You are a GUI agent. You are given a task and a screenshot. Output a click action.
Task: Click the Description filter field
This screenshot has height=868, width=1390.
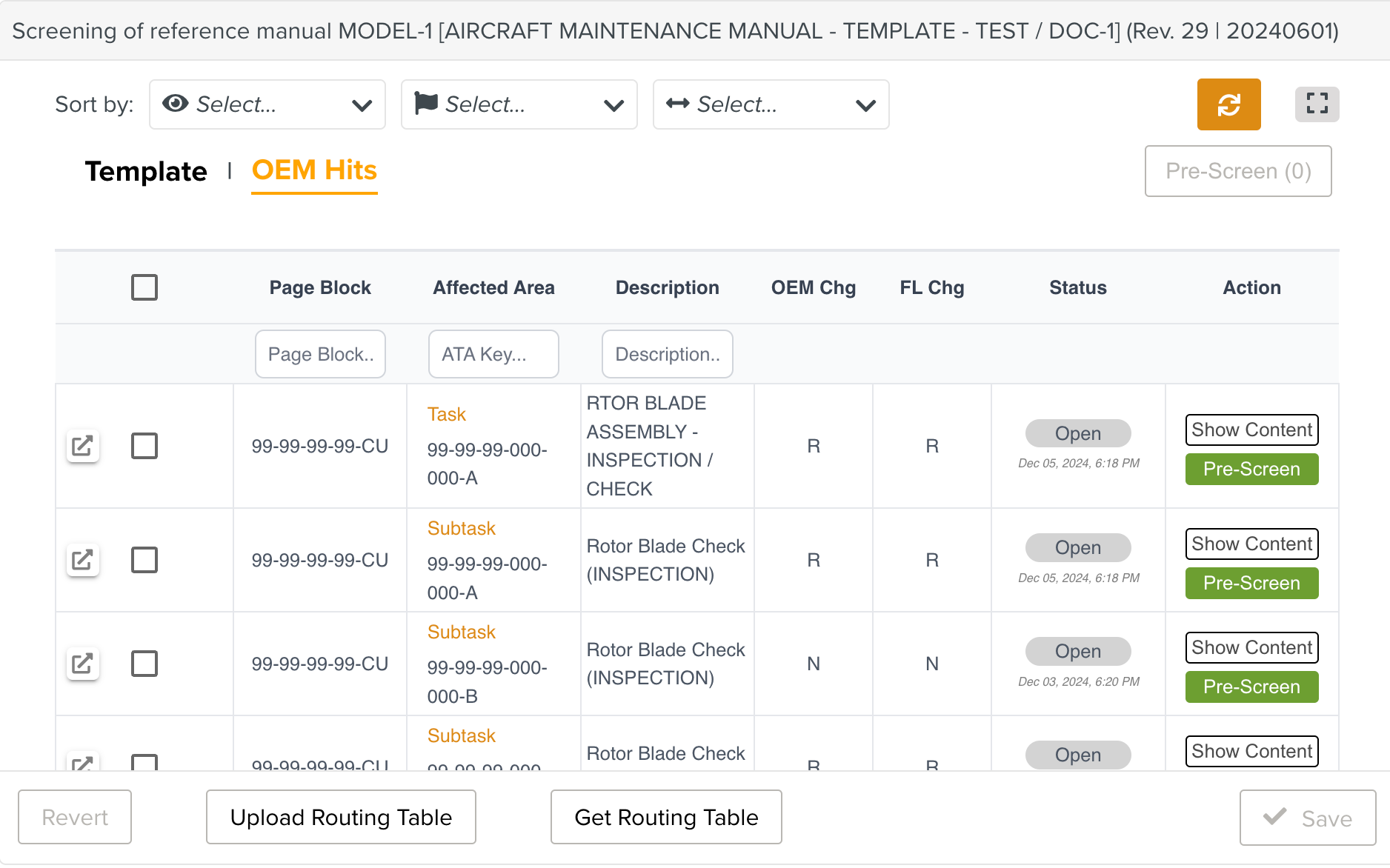coord(667,354)
